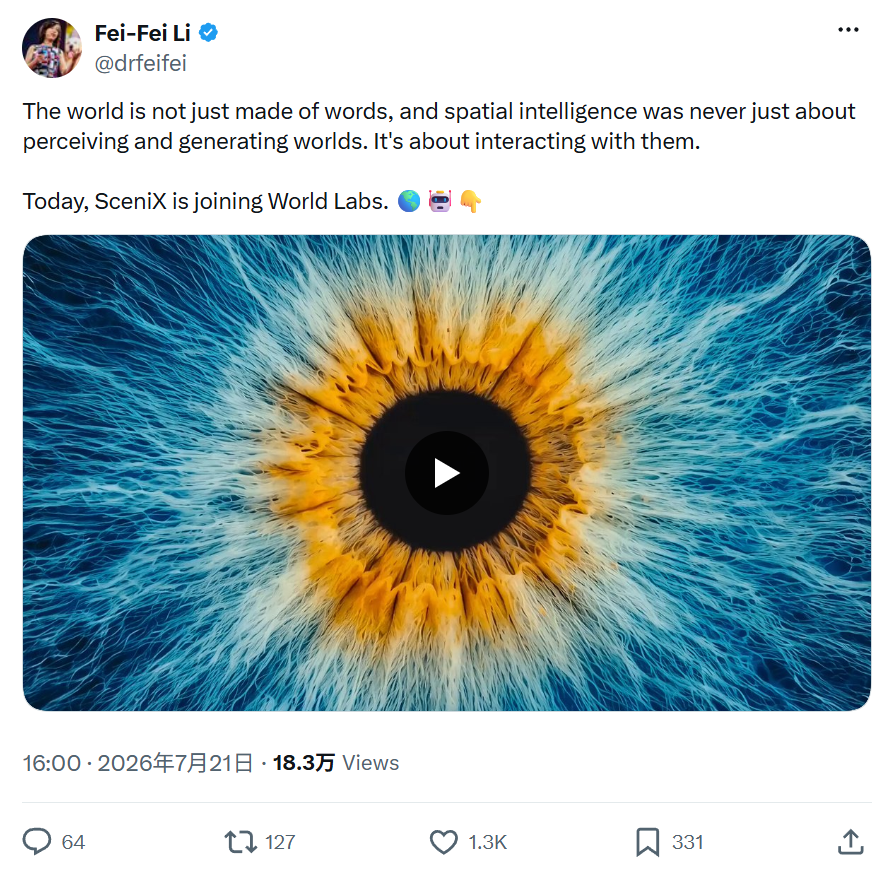This screenshot has width=892, height=880.
Task: Open the @drfeifei handle link
Action: [x=141, y=63]
